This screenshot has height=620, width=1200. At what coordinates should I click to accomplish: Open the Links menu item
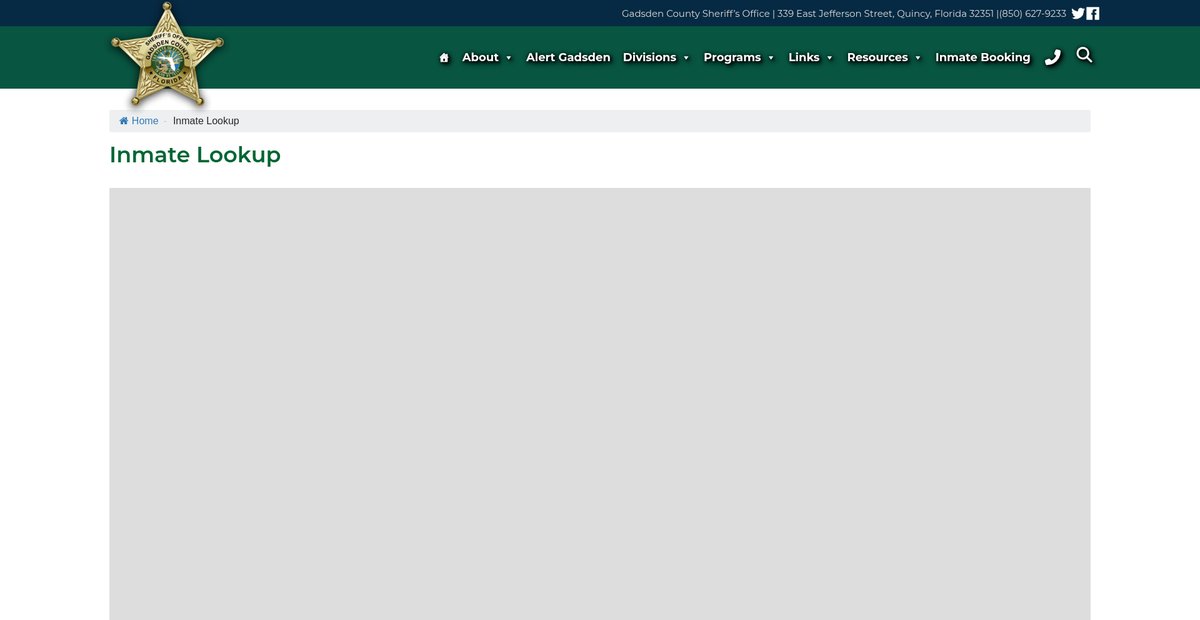[x=804, y=58]
